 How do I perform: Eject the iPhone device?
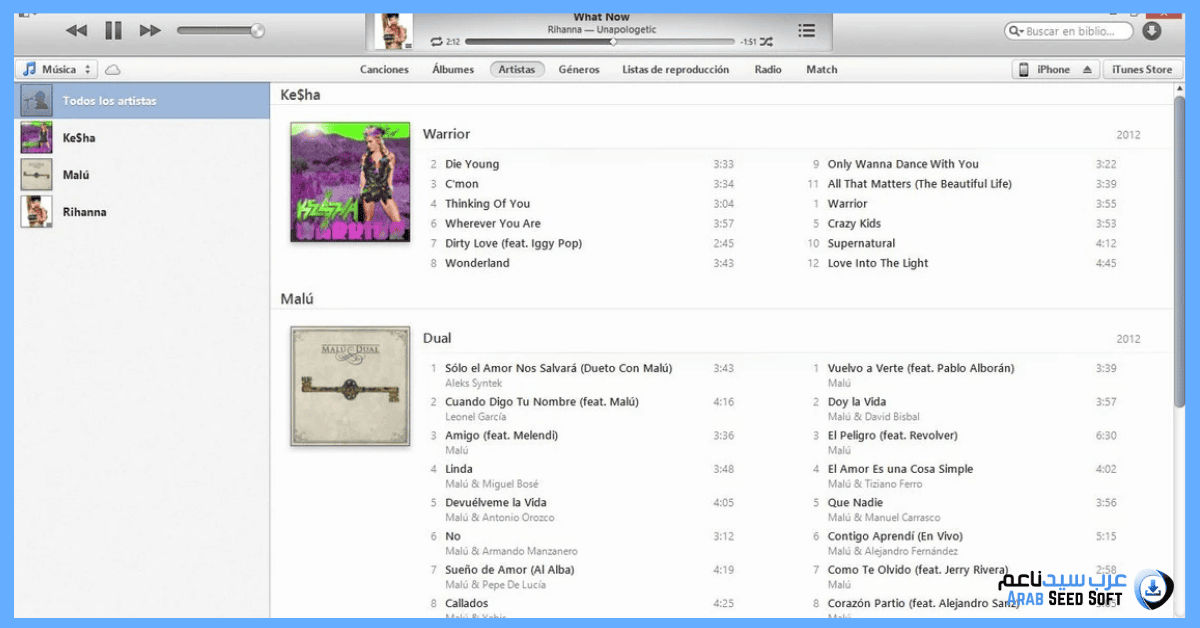click(x=1088, y=70)
